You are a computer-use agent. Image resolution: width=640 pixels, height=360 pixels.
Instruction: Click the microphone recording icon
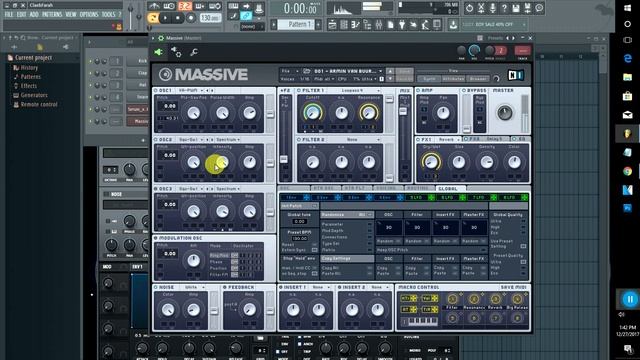(493, 8)
